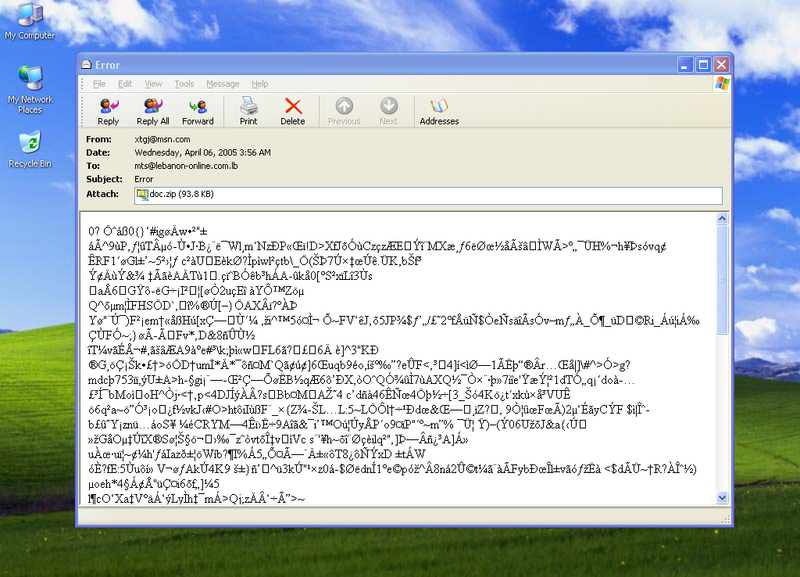Open My Network Places desktop icon
The image size is (800, 577).
tap(30, 90)
